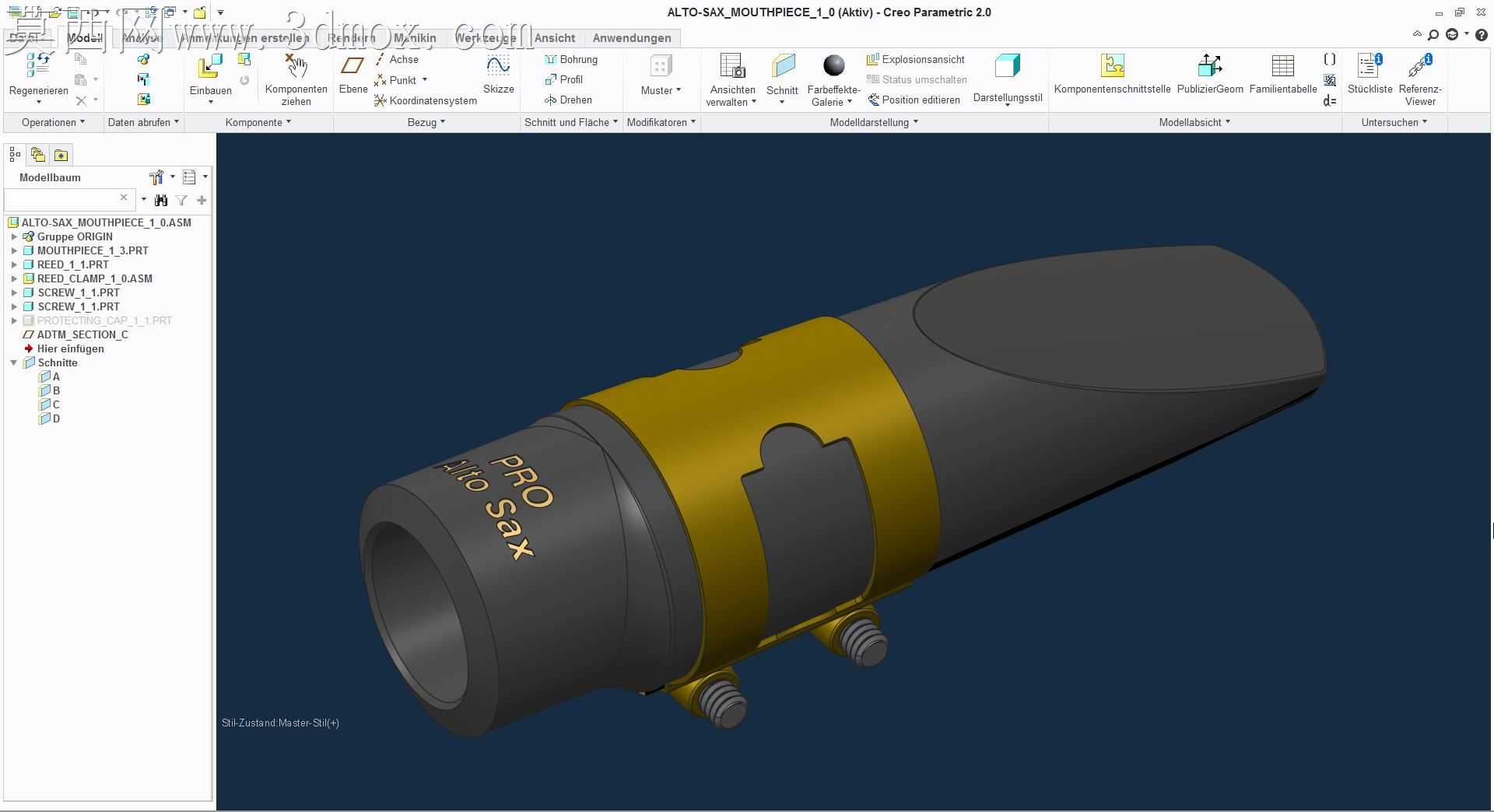Select the Profil extrude tool
Image resolution: width=1494 pixels, height=812 pixels.
click(563, 79)
